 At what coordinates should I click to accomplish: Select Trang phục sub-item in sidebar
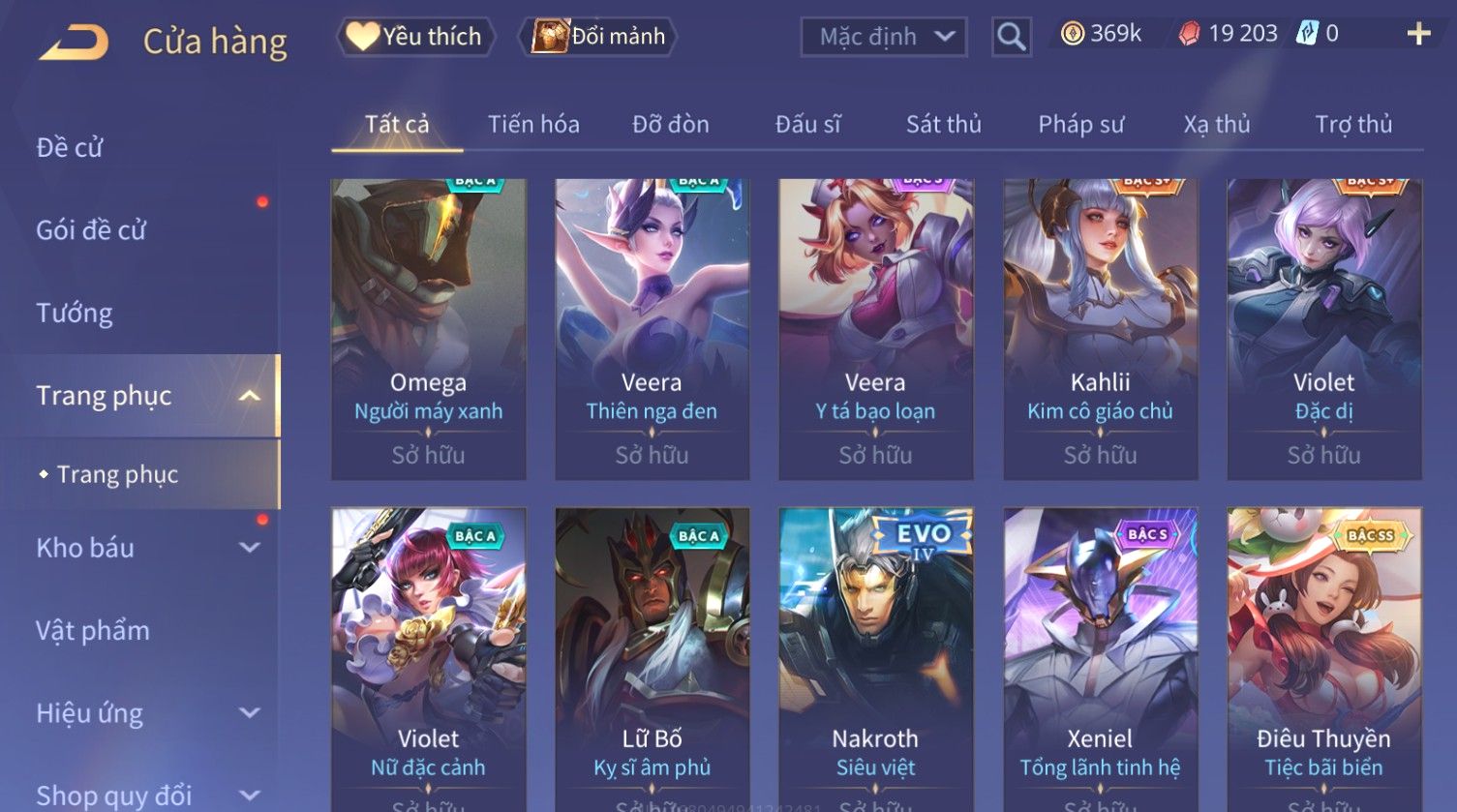click(117, 474)
